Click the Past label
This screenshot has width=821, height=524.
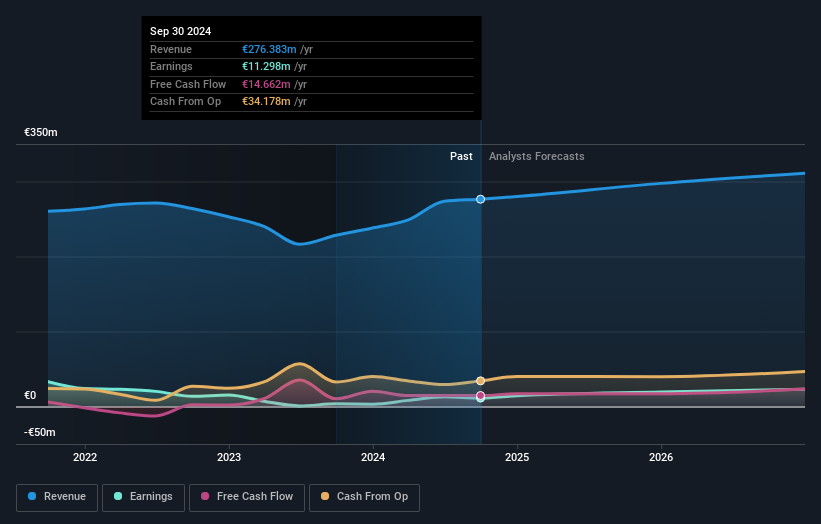tap(461, 157)
